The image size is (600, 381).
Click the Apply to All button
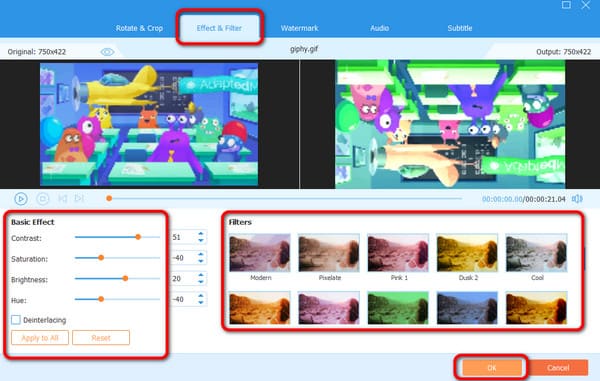[40, 338]
